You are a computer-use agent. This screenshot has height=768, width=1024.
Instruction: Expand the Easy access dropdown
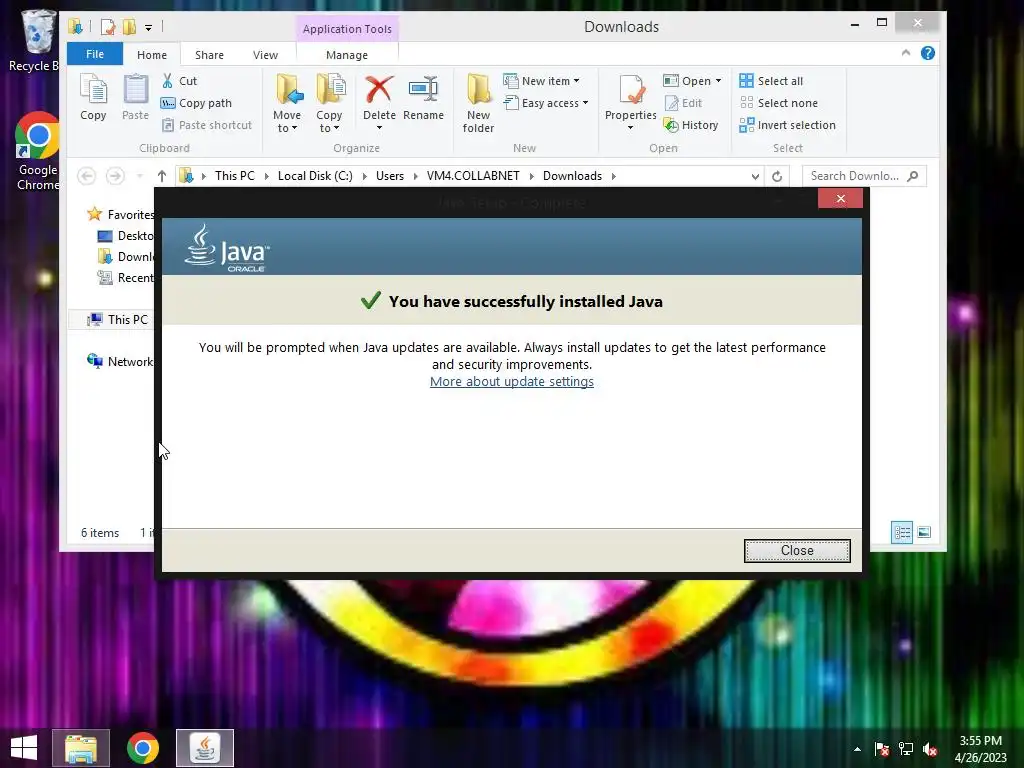(546, 103)
